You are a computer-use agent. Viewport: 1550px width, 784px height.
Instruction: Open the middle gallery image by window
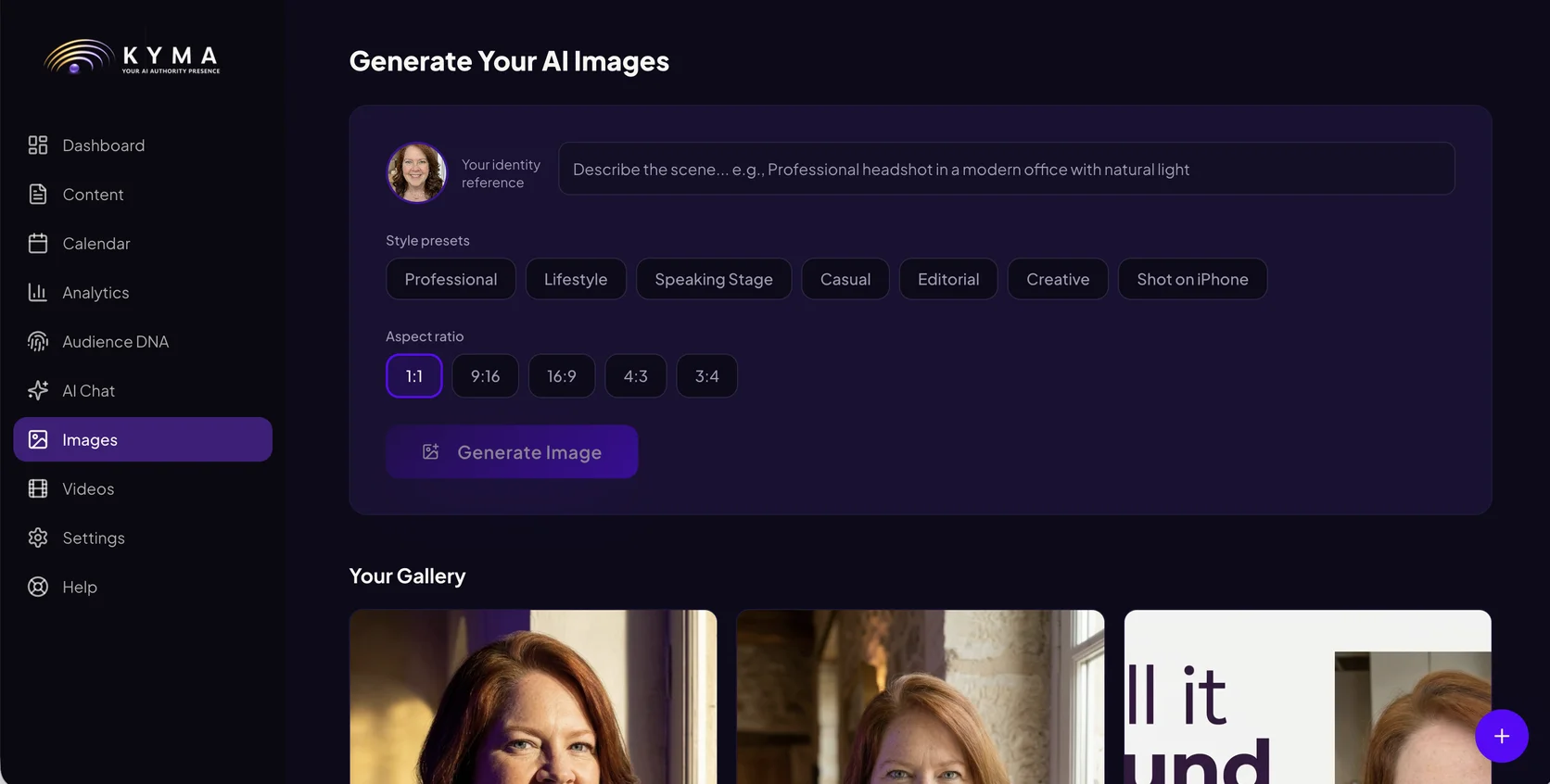921,697
